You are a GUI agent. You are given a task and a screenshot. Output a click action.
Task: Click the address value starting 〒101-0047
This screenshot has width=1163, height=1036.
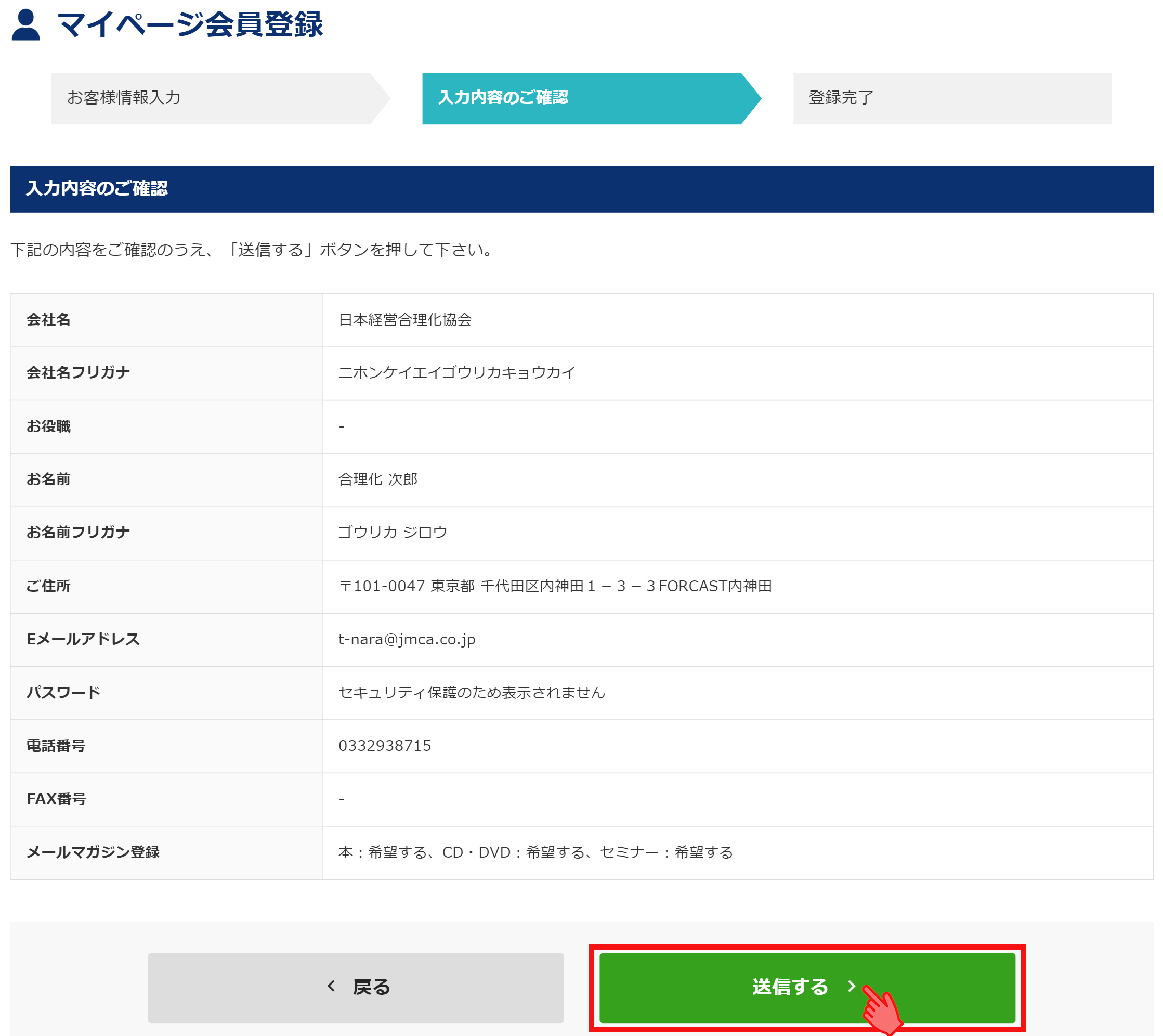(x=555, y=586)
